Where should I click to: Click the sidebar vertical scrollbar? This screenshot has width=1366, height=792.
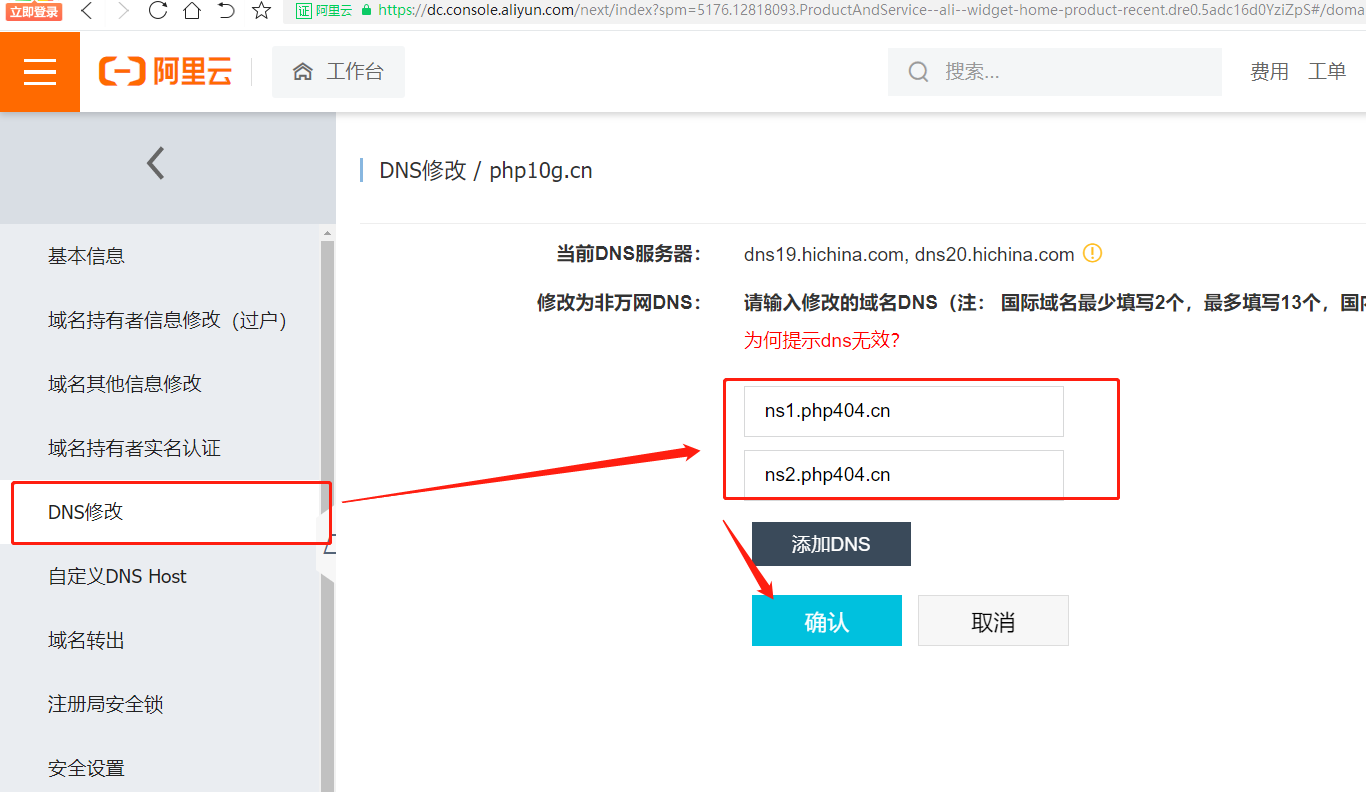[327, 508]
